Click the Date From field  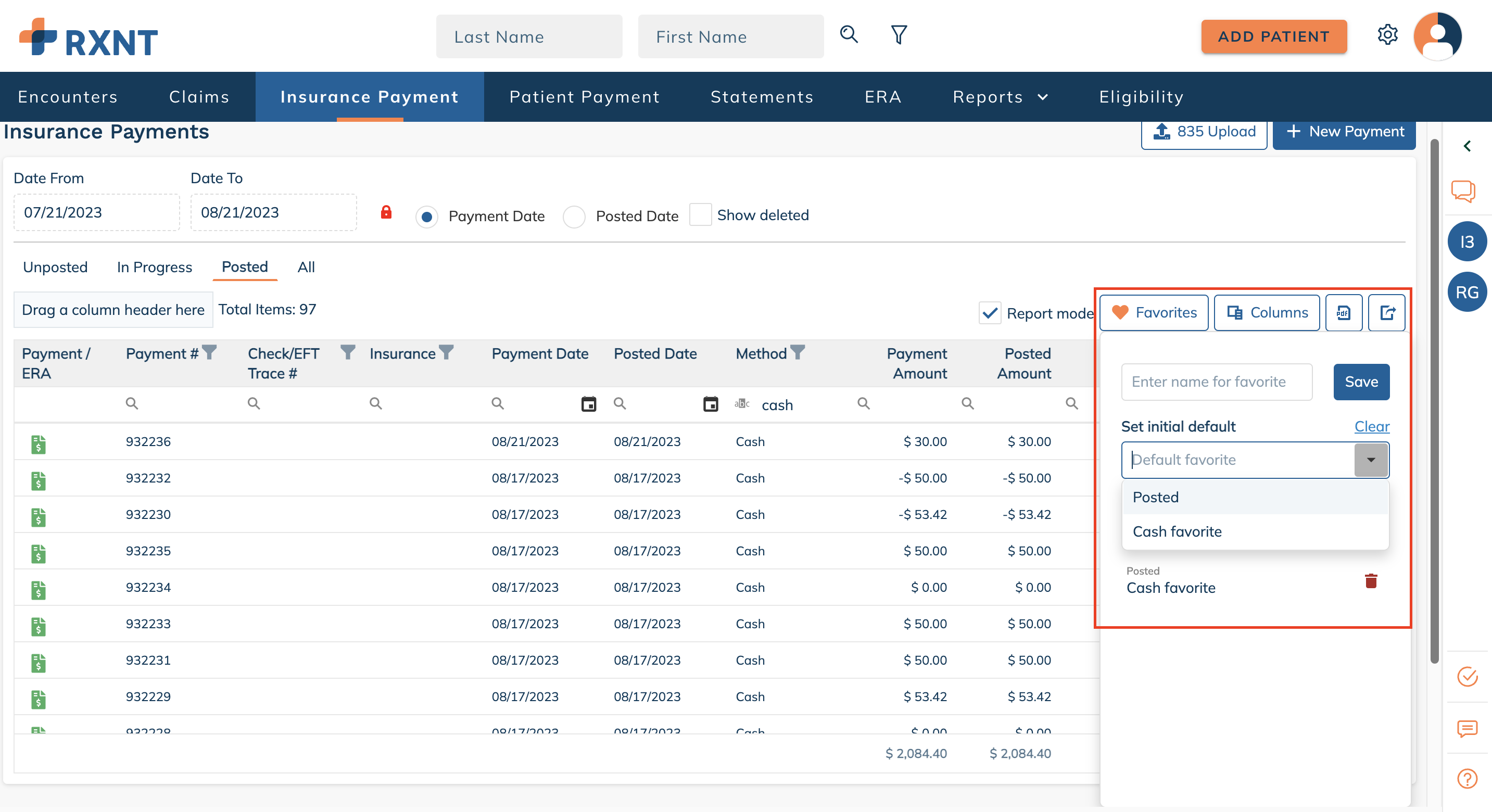tap(96, 212)
